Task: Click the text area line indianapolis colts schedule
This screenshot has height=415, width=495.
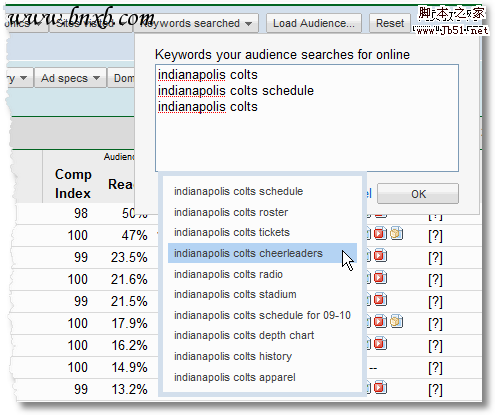Action: tap(236, 91)
